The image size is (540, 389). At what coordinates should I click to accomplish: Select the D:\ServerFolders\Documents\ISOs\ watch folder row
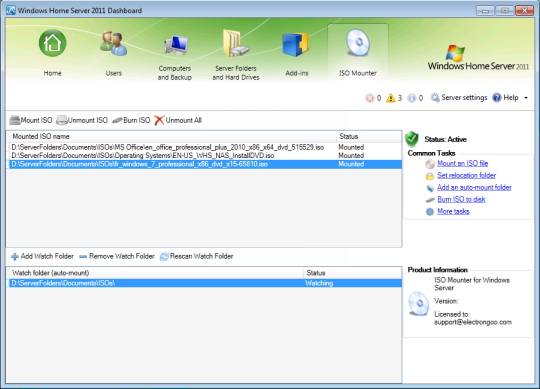205,283
